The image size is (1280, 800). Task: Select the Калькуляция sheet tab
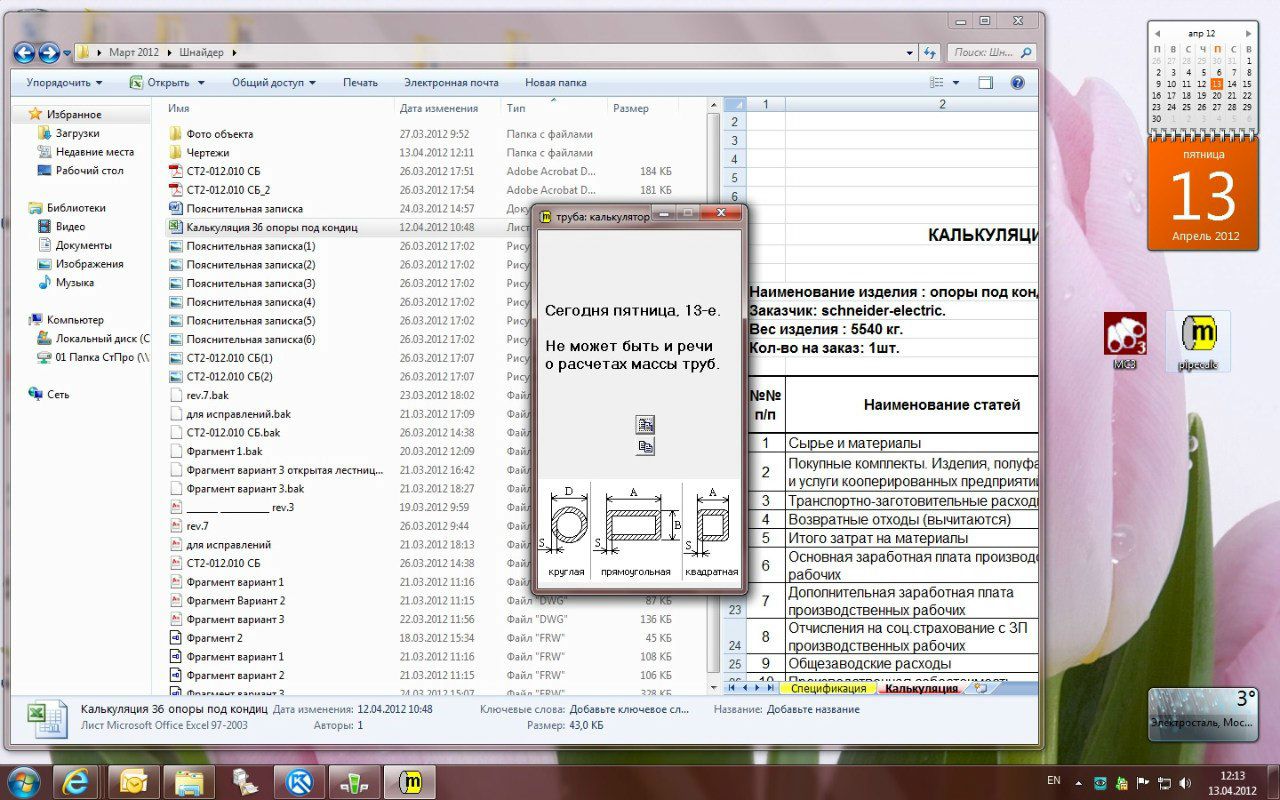(x=921, y=688)
